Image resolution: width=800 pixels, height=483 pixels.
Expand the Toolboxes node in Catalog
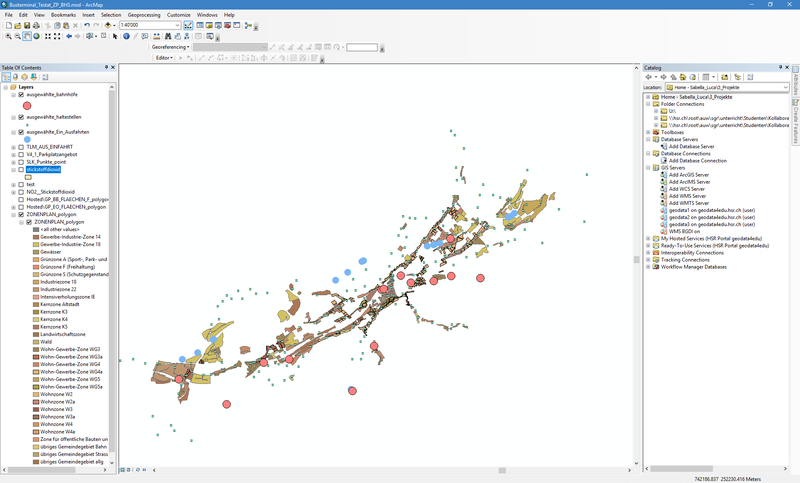click(649, 131)
